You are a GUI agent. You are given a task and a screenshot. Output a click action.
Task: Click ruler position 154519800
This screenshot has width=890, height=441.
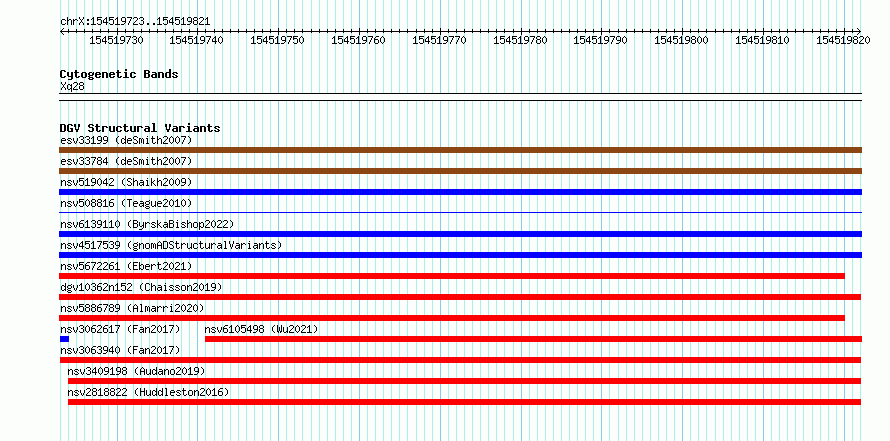pyautogui.click(x=682, y=40)
